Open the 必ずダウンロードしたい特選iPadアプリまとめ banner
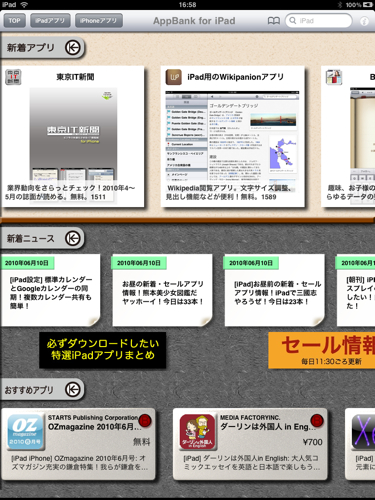 pos(103,350)
